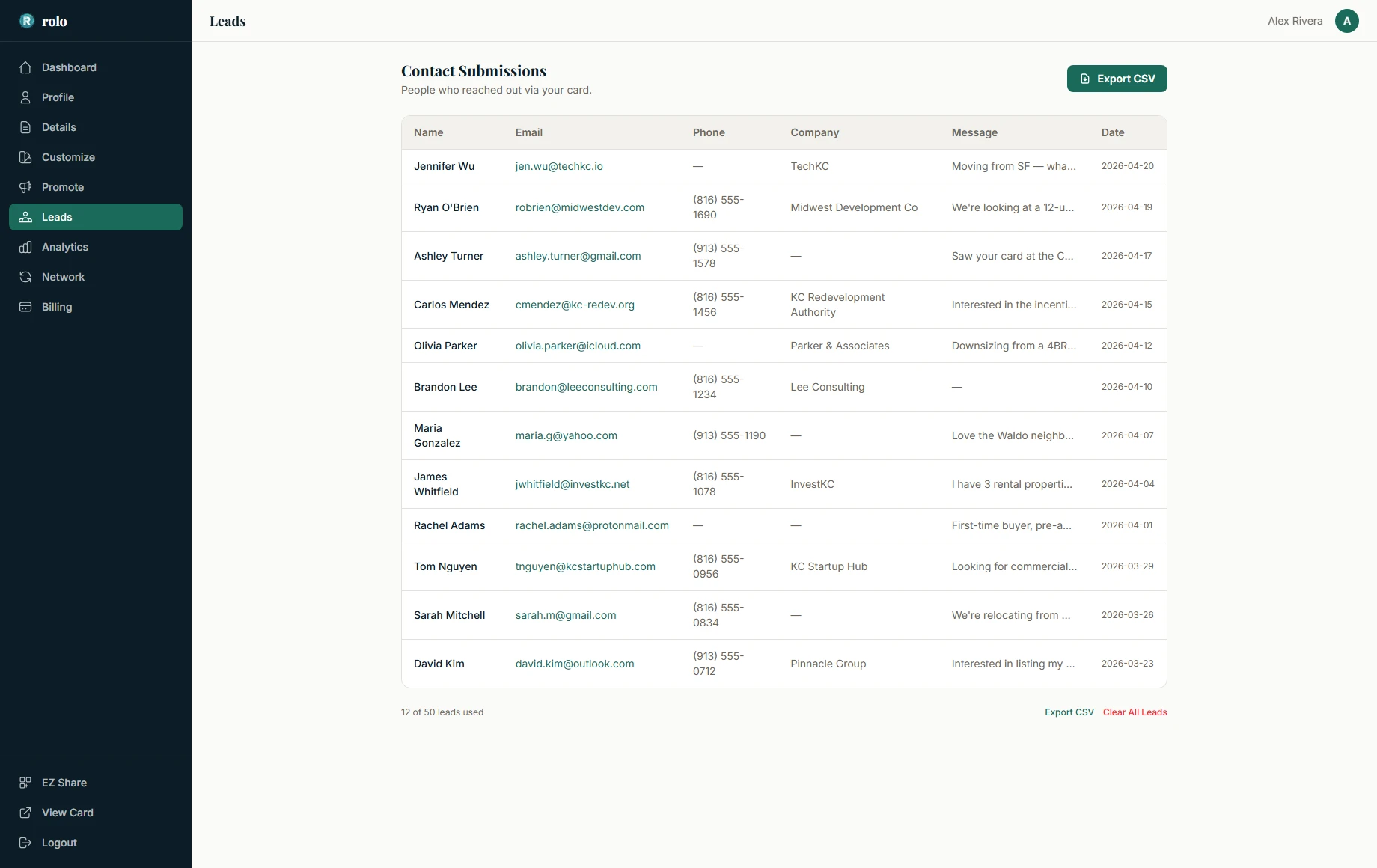This screenshot has height=868, width=1377.
Task: Click the date 2026-04-04
Action: (x=1128, y=484)
